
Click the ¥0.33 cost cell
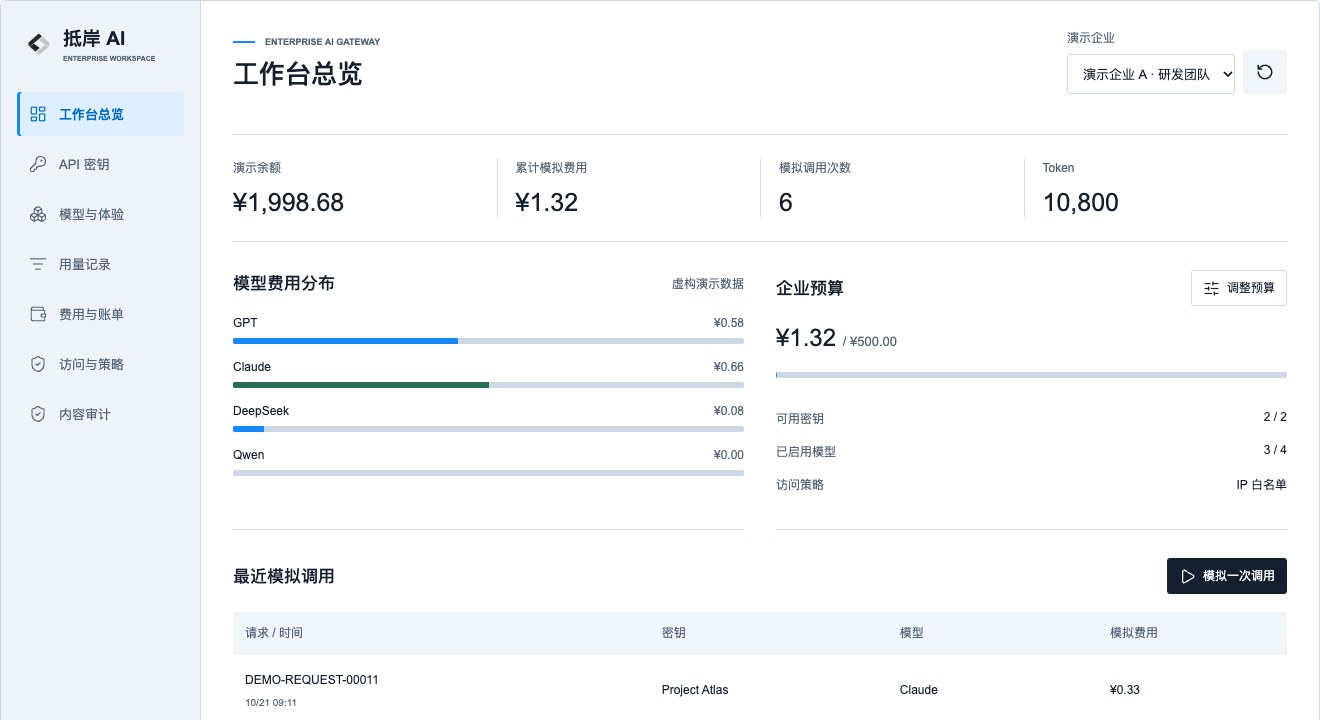1125,690
